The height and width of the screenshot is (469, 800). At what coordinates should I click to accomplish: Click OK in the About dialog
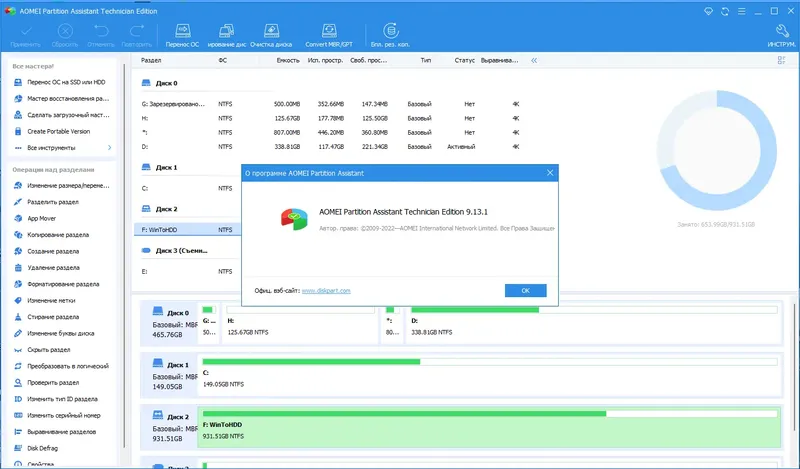click(526, 290)
